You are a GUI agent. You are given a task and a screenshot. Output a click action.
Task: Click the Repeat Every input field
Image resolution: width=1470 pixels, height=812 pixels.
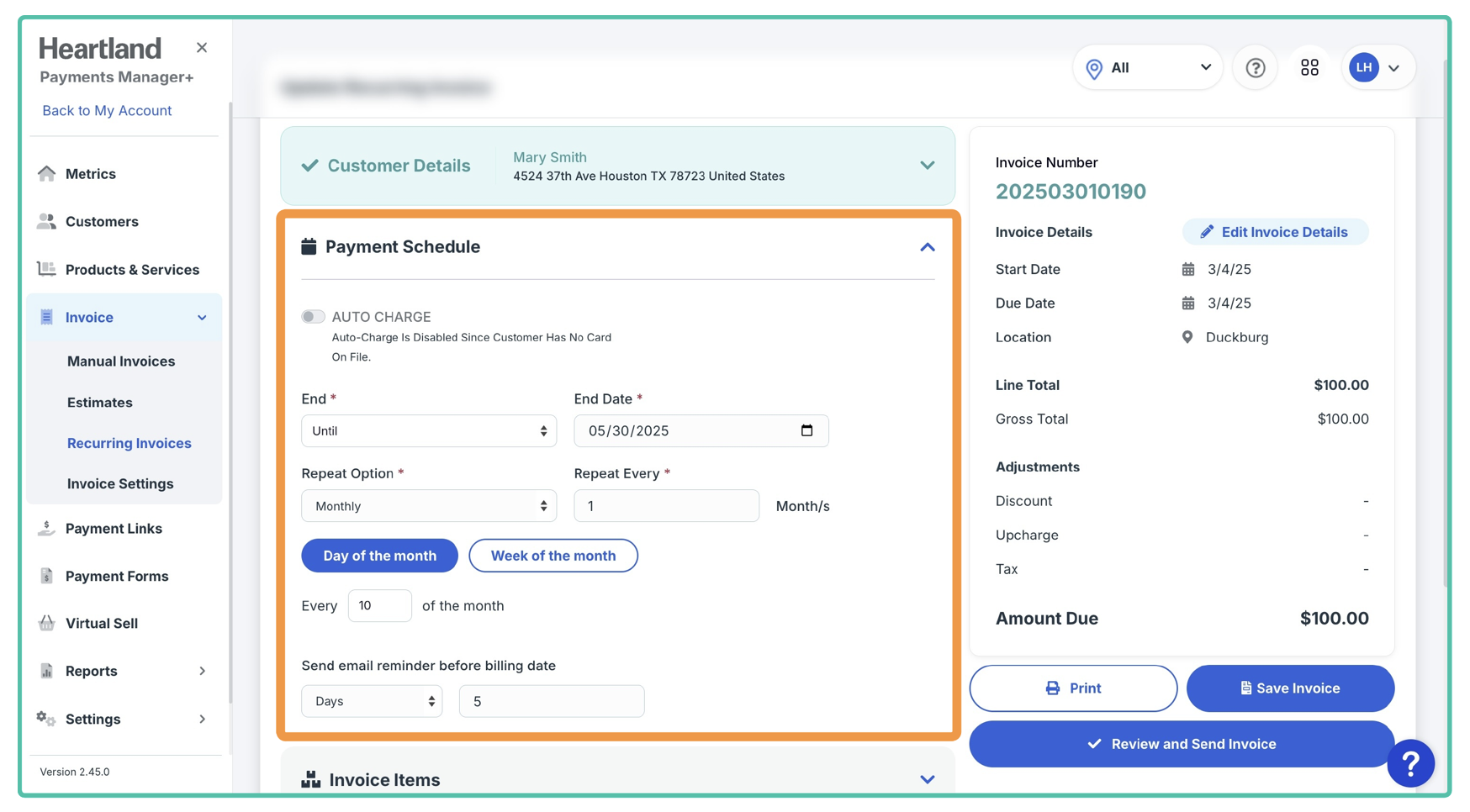click(666, 506)
